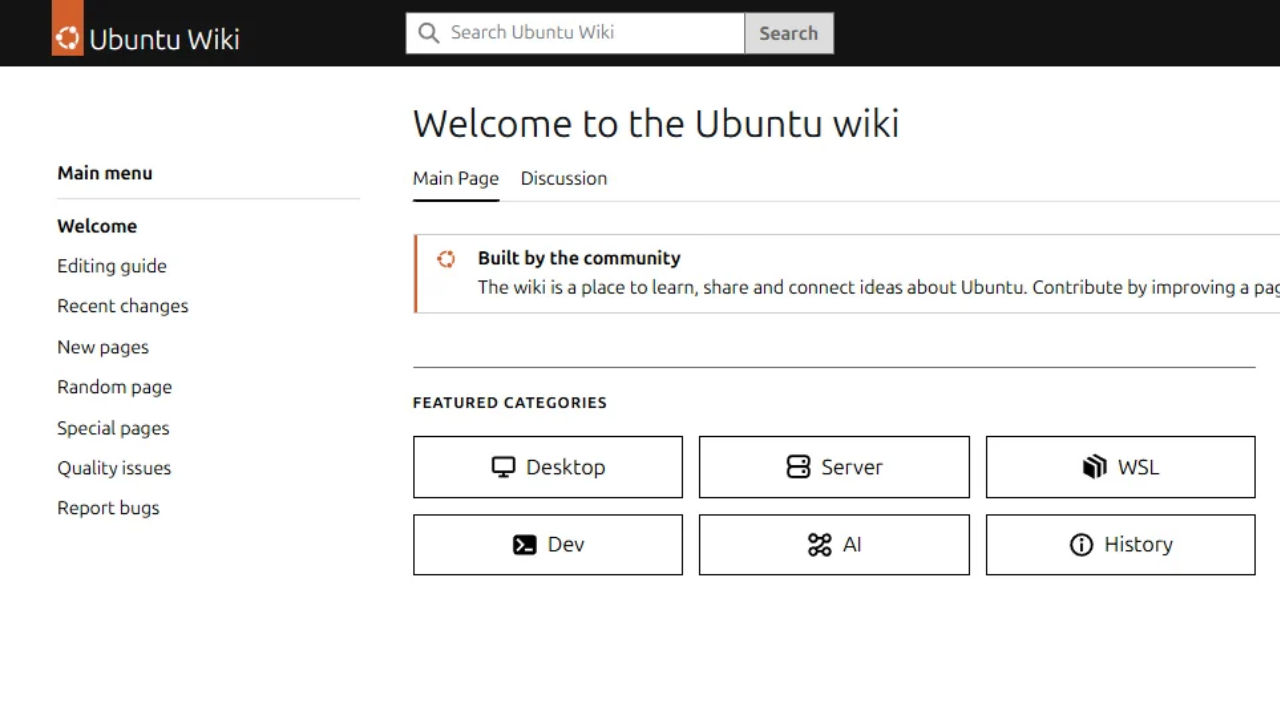Open the Discussion tab

point(564,178)
